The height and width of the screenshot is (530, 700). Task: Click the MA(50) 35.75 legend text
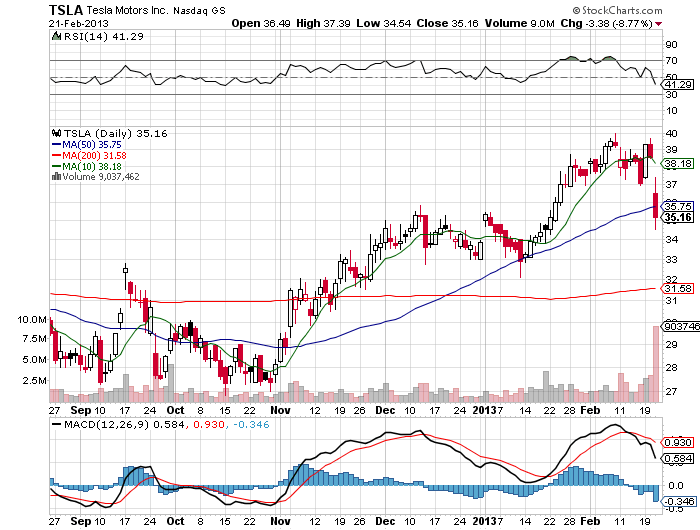[x=92, y=144]
